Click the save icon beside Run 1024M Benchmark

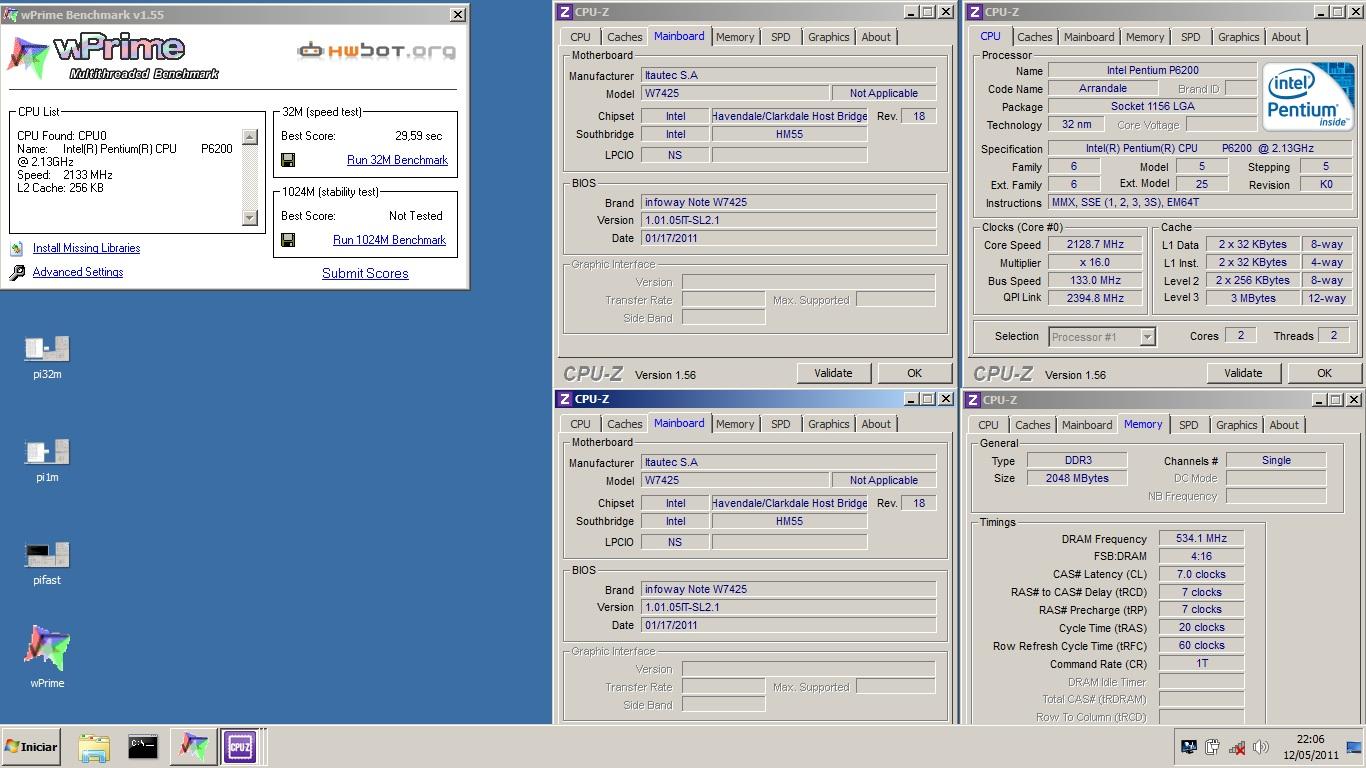[288, 240]
